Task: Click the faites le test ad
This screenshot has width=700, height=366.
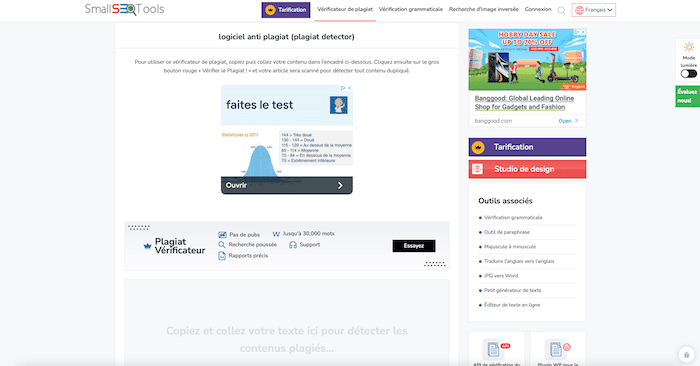Action: [287, 140]
